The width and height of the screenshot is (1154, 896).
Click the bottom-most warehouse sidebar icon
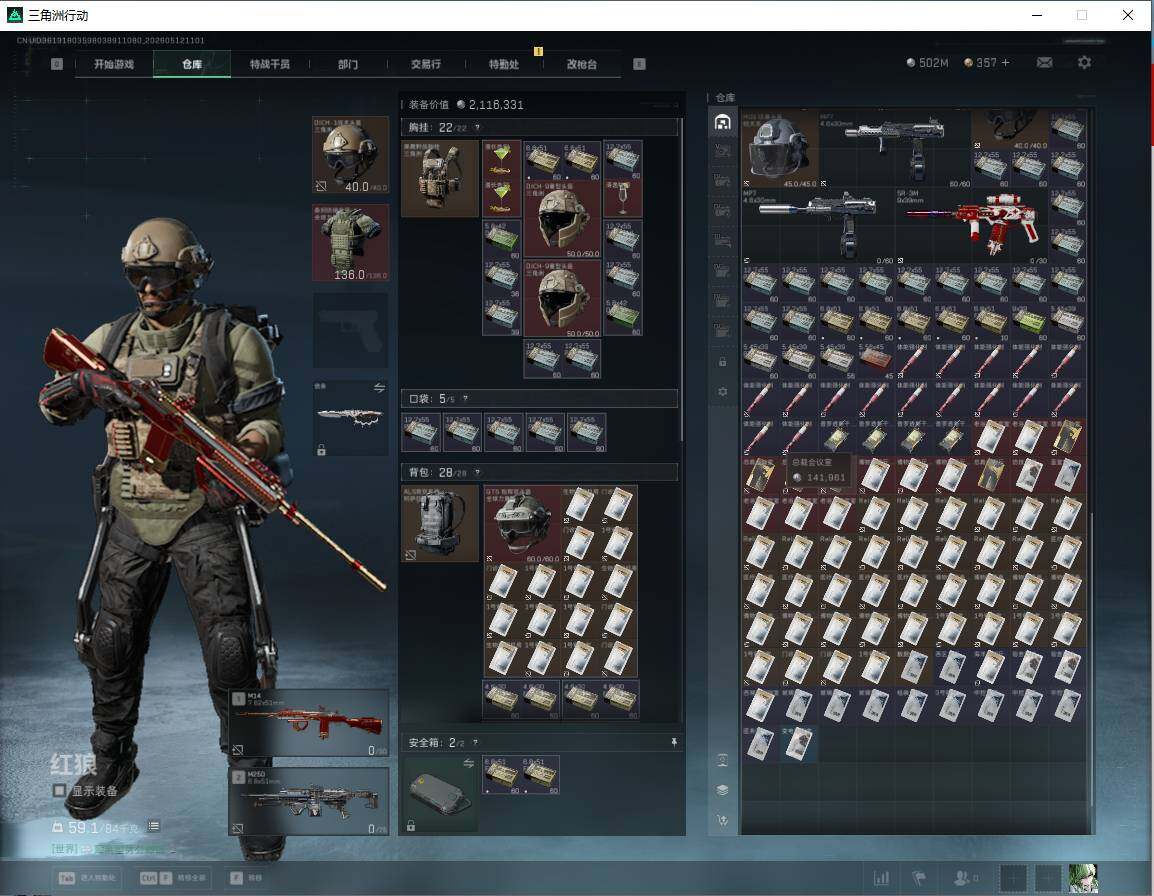click(x=722, y=819)
